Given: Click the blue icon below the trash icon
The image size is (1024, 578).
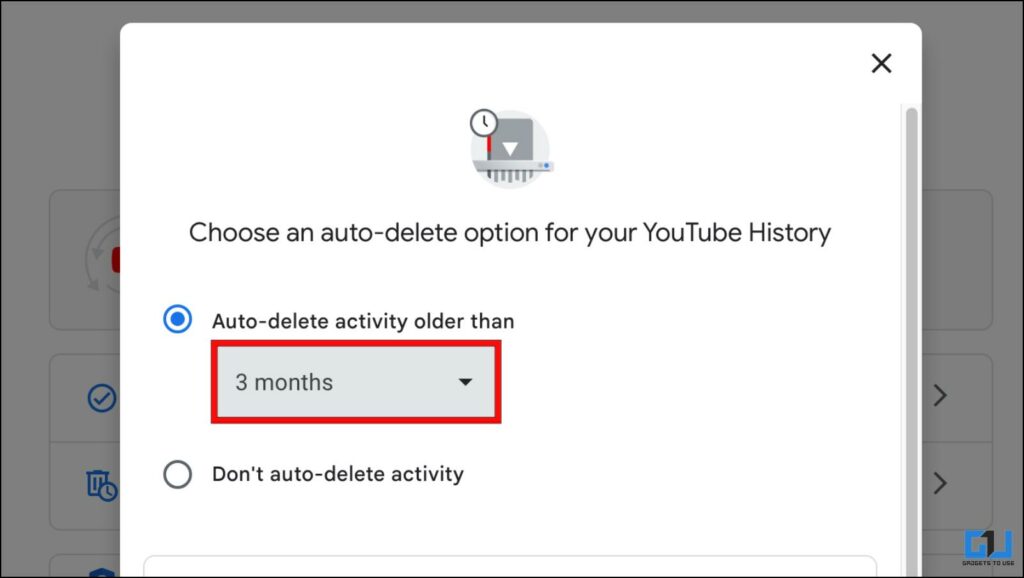Looking at the screenshot, I should point(102,573).
